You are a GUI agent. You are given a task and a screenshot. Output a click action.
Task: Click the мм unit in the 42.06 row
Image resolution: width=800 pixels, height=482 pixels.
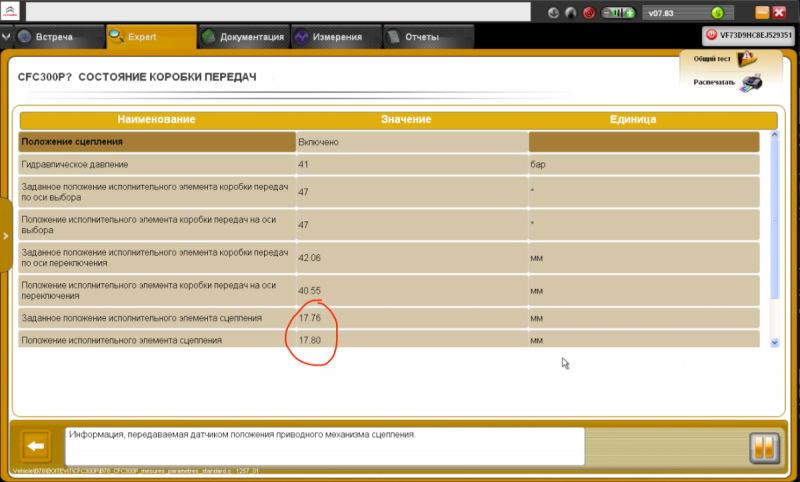pyautogui.click(x=537, y=258)
